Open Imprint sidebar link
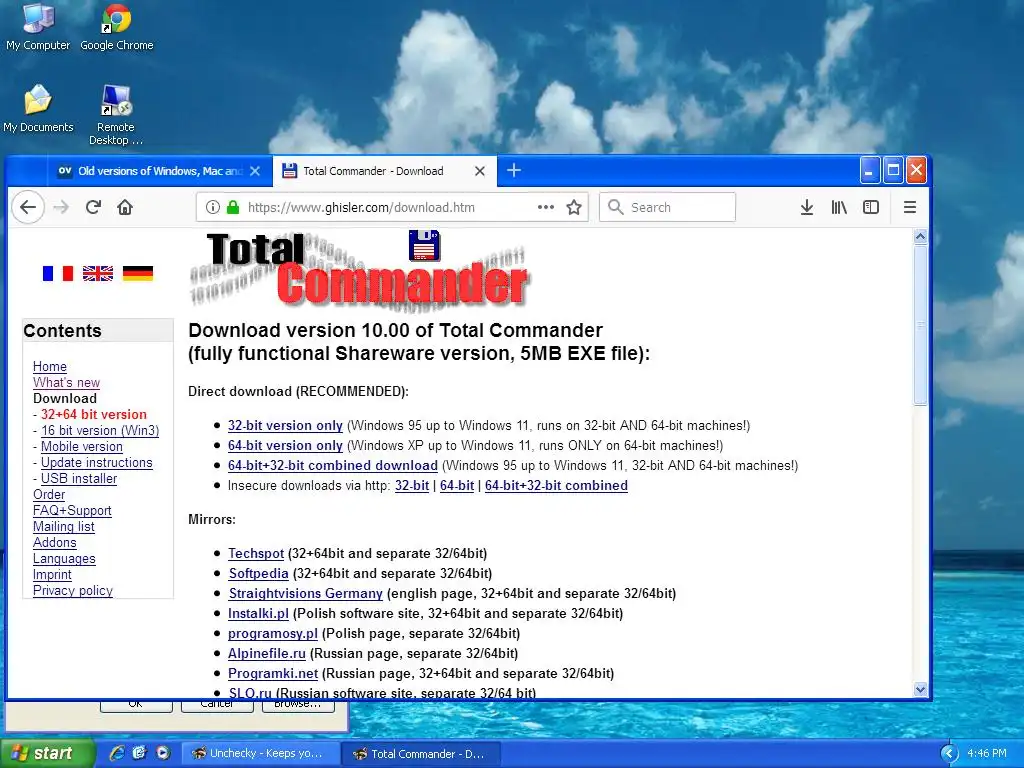 tap(52, 575)
